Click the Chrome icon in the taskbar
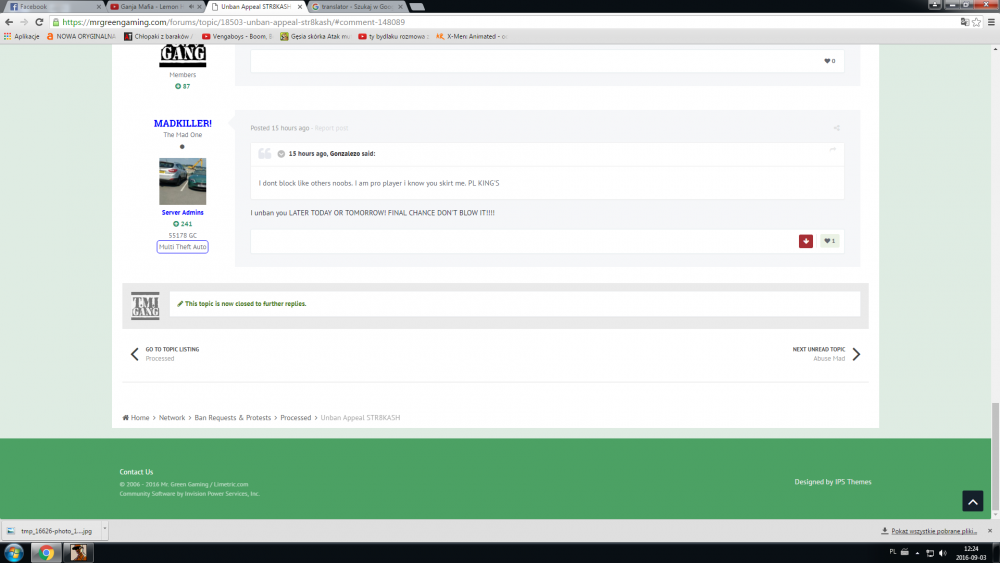The width and height of the screenshot is (1000, 563). pyautogui.click(x=47, y=552)
